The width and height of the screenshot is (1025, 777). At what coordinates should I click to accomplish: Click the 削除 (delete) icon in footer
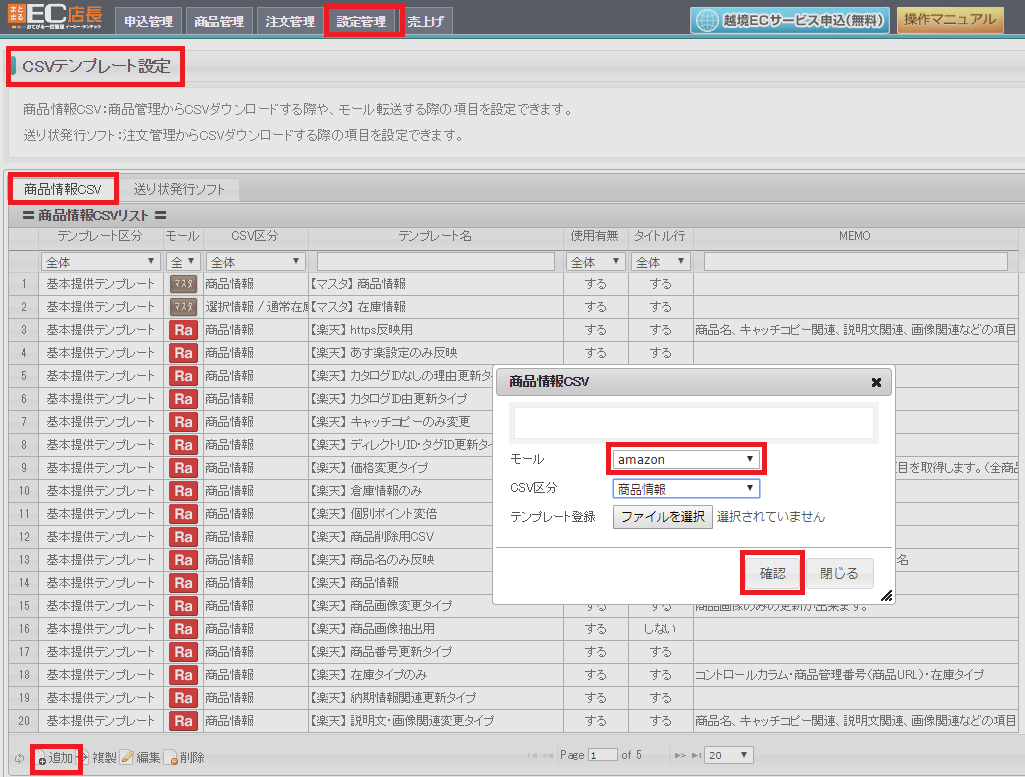tap(171, 758)
